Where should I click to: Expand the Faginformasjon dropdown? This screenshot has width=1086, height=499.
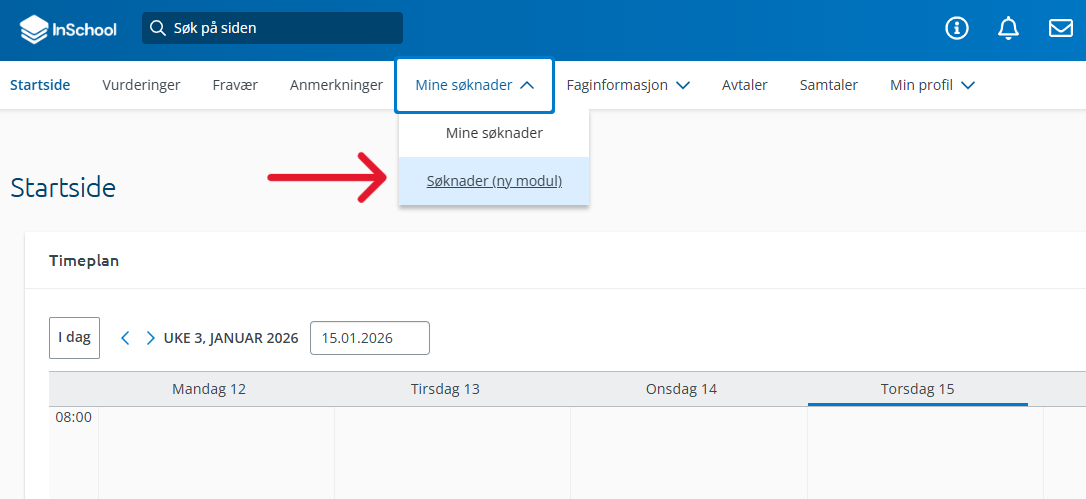click(x=627, y=85)
